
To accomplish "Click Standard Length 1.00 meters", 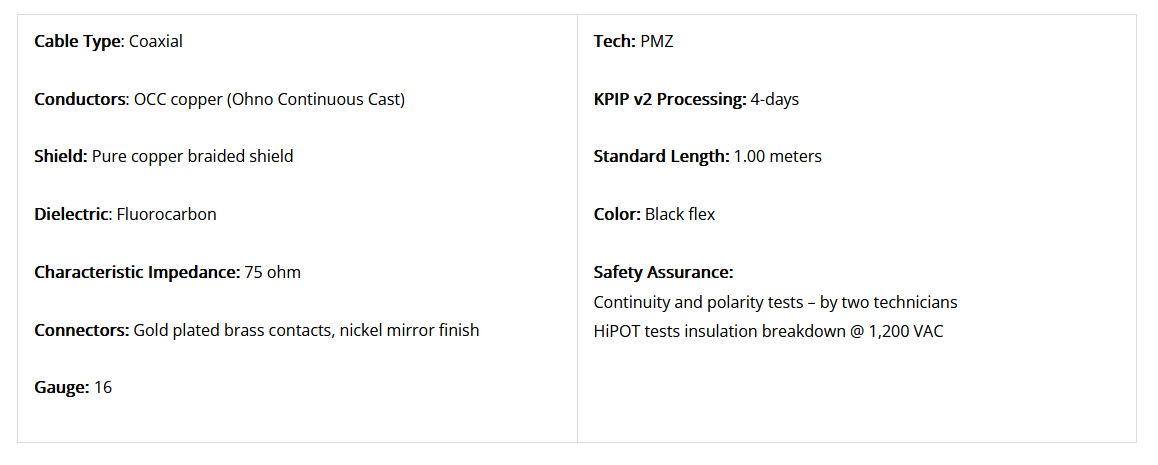I will point(708,156).
